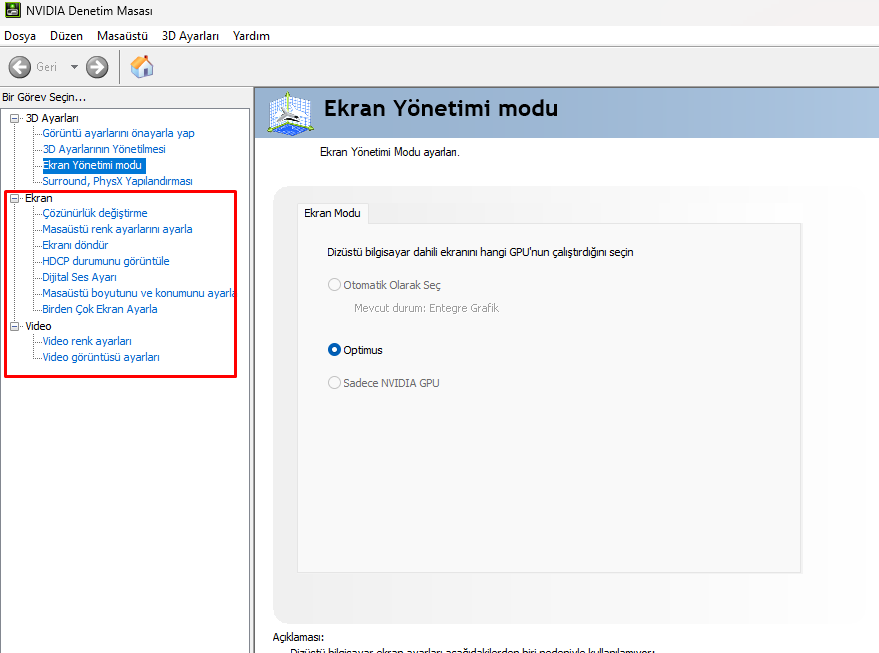Switch to the Ekran Modu tab
This screenshot has width=879, height=653.
(x=332, y=213)
